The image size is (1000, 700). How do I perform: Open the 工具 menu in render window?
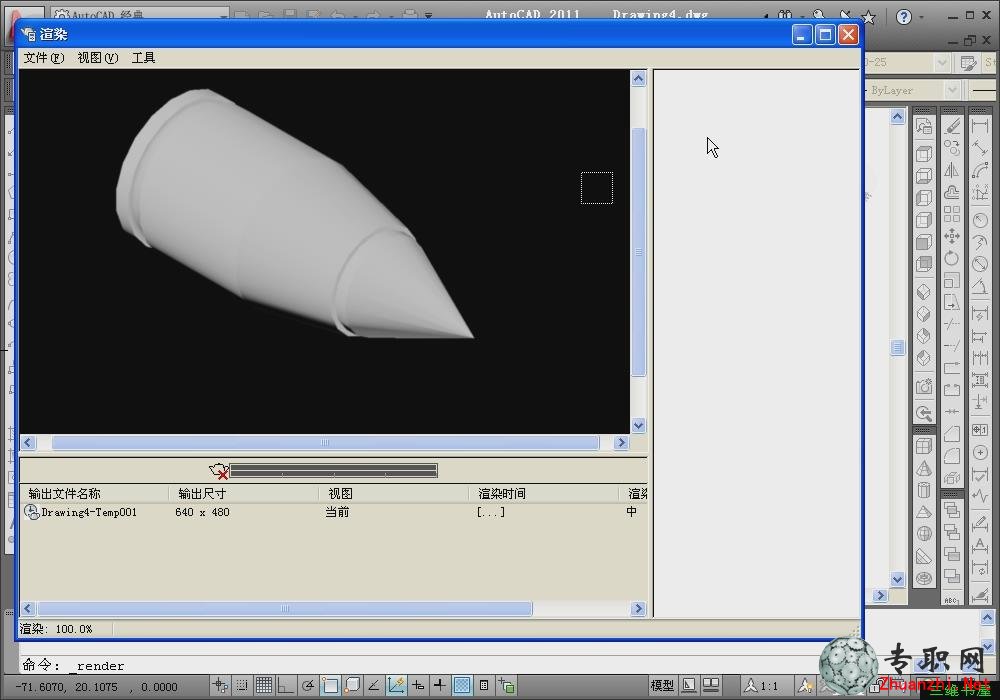coord(143,58)
